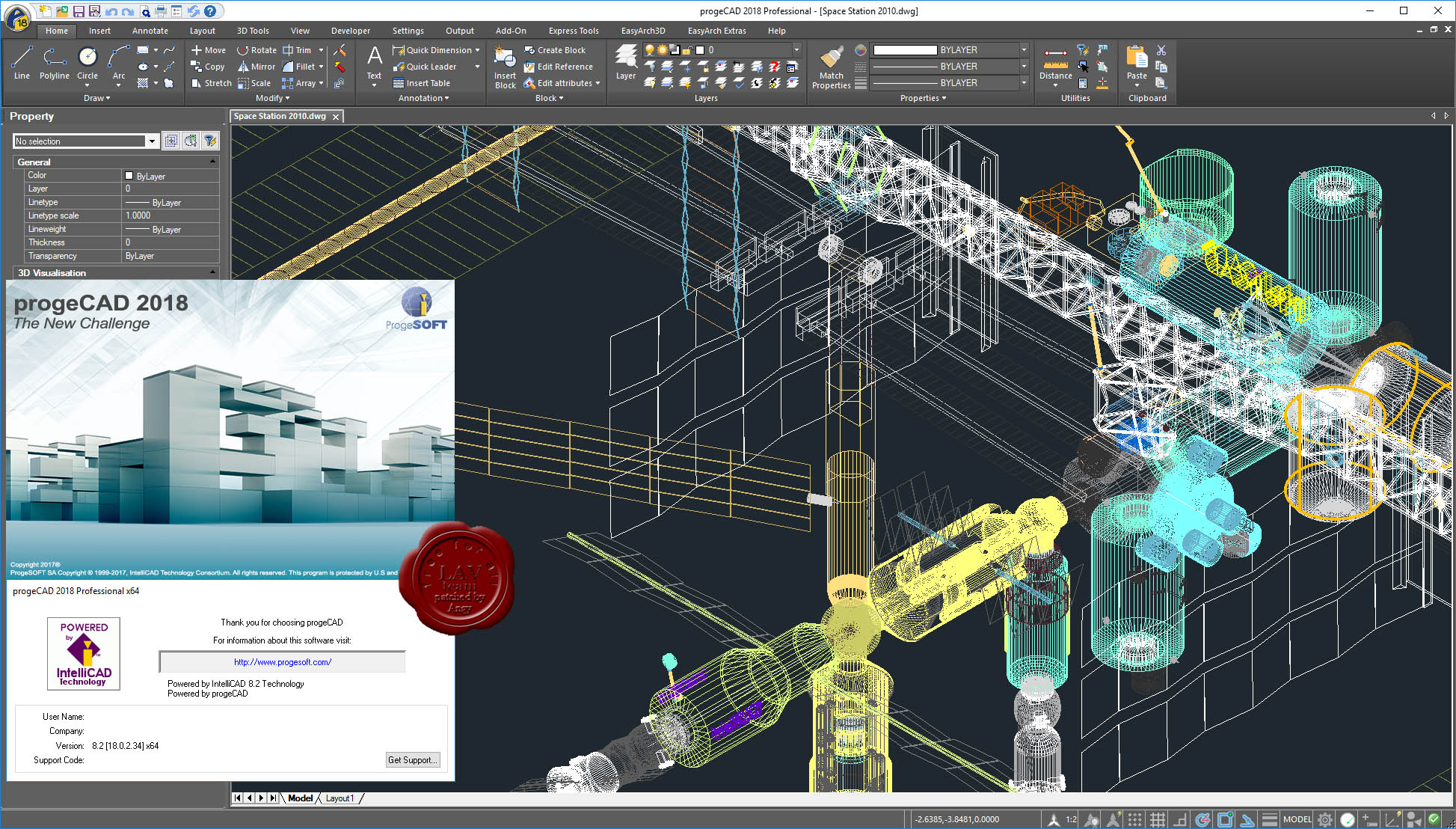This screenshot has height=829, width=1456.
Task: Close the Space Station 2010.dwg tab
Action: pos(337,117)
